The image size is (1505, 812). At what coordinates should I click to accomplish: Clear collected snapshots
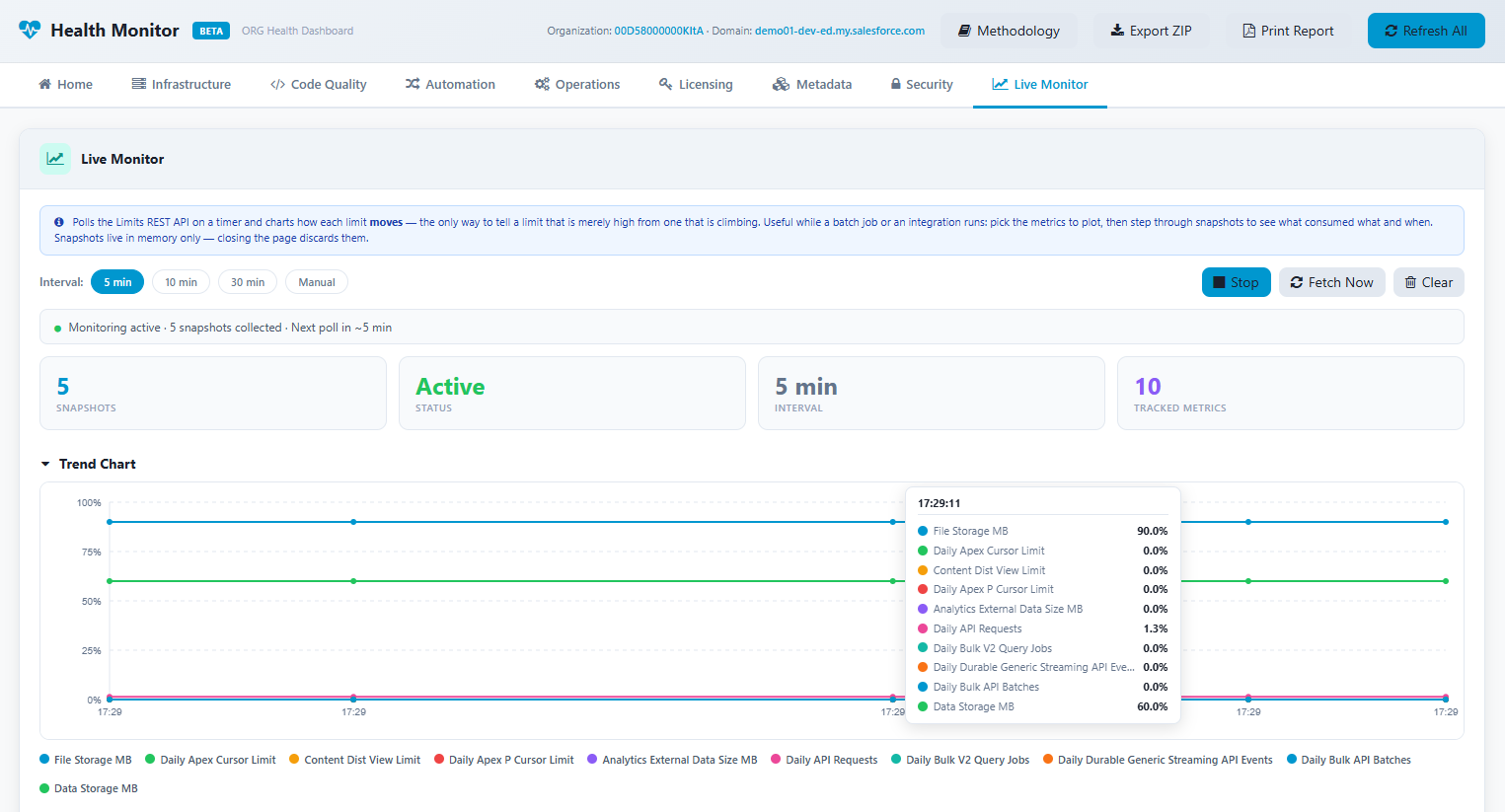point(1429,282)
